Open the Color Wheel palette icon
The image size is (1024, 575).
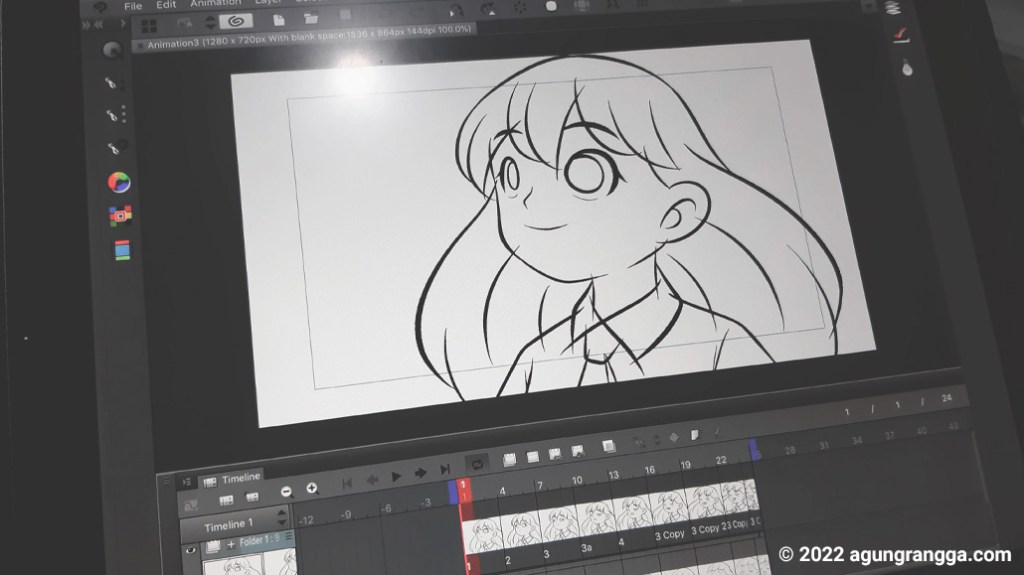119,182
